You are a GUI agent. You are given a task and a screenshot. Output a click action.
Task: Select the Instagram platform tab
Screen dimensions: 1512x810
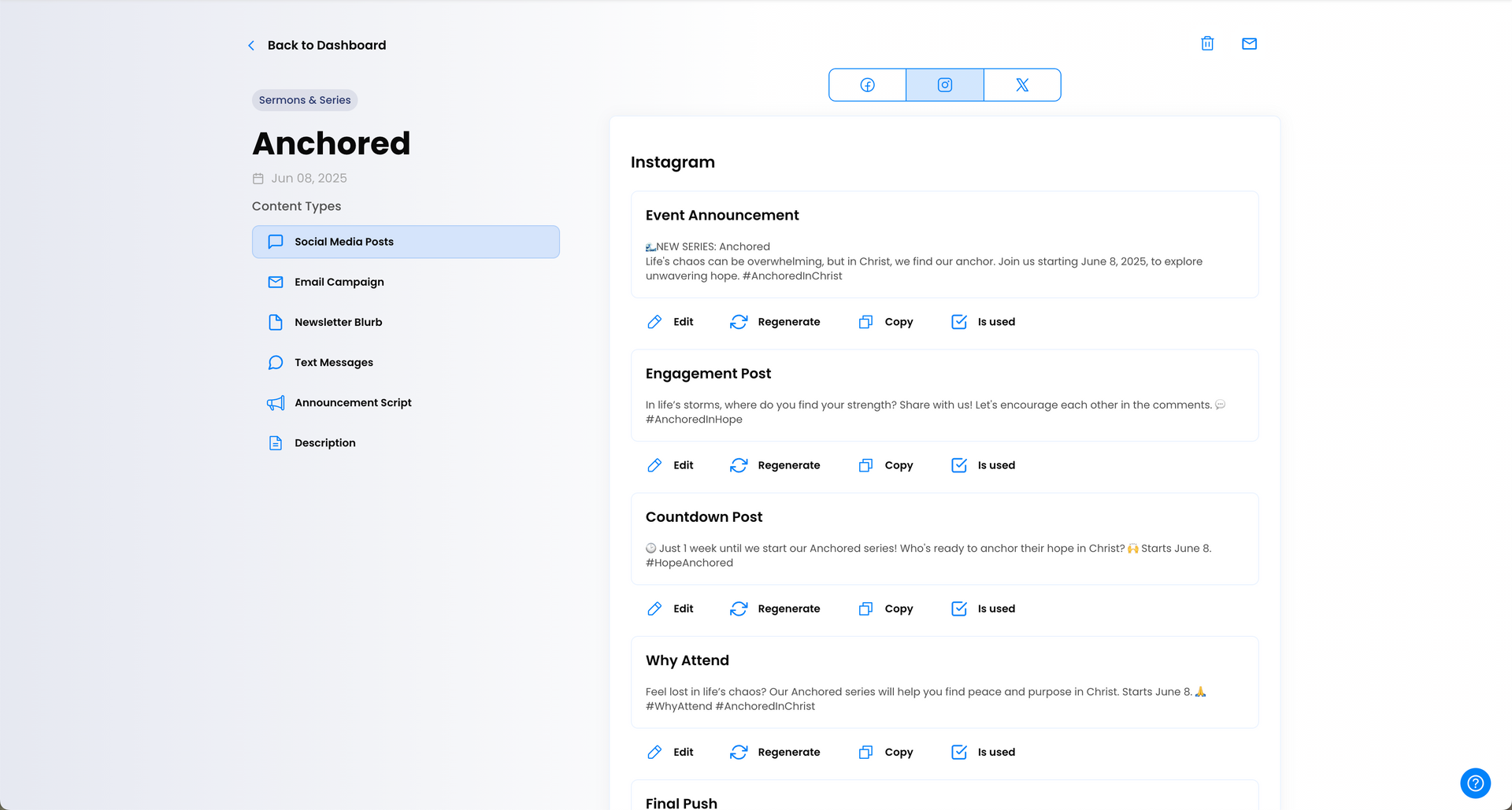[945, 85]
